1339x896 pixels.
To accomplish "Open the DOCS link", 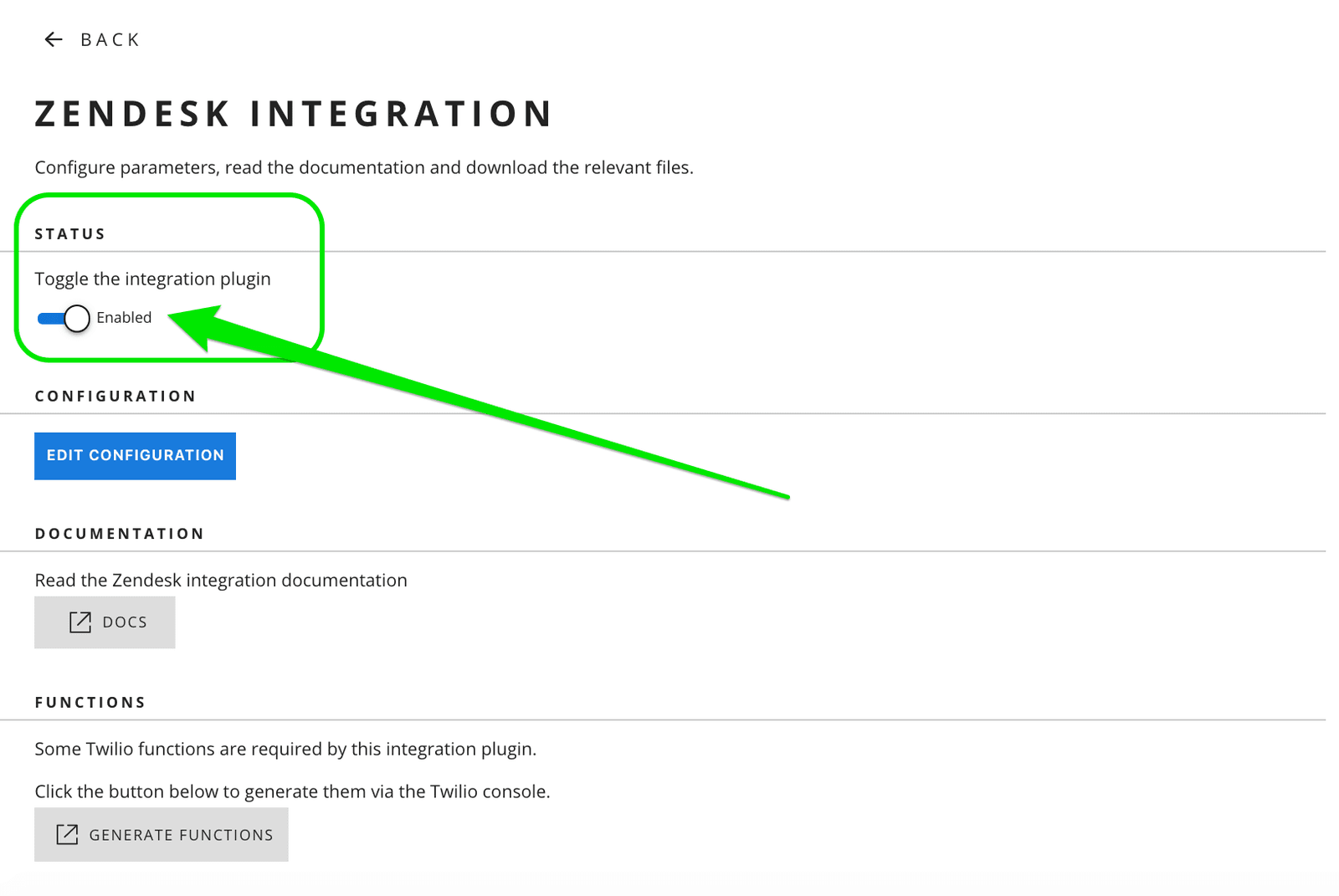I will [104, 622].
